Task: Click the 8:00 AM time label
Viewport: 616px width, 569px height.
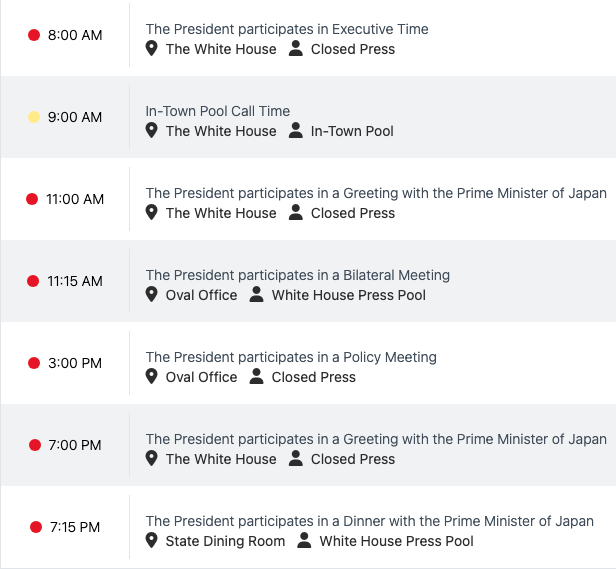Action: coord(75,35)
